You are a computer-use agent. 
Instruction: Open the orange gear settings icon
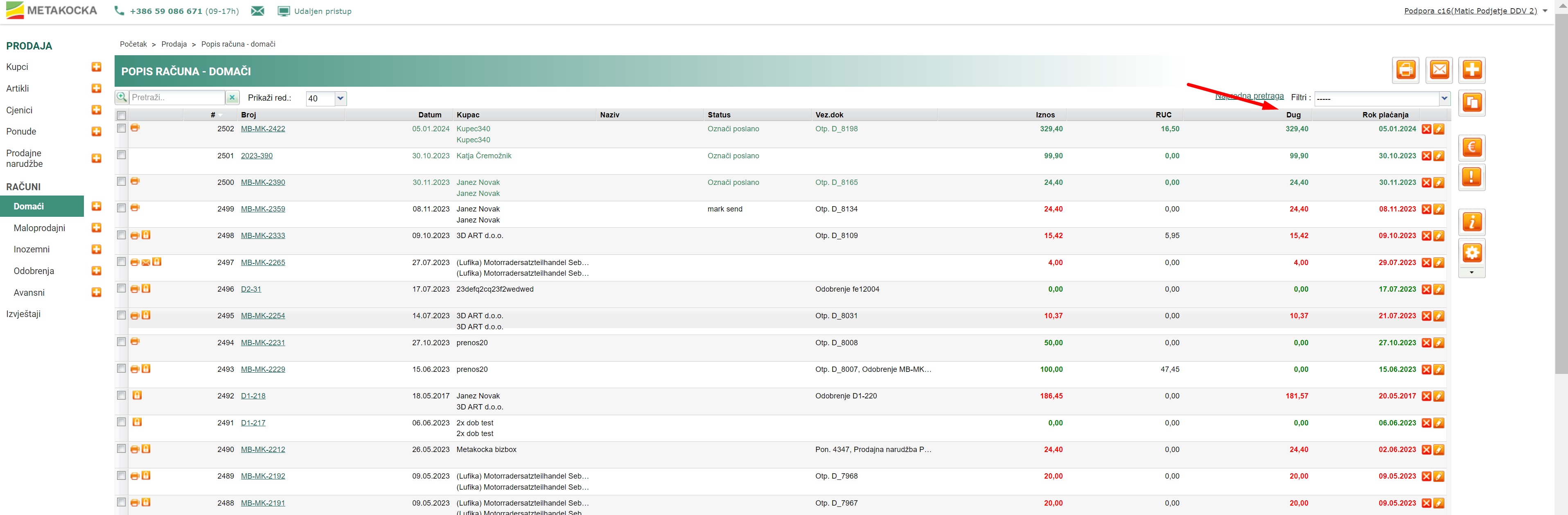coord(1472,253)
